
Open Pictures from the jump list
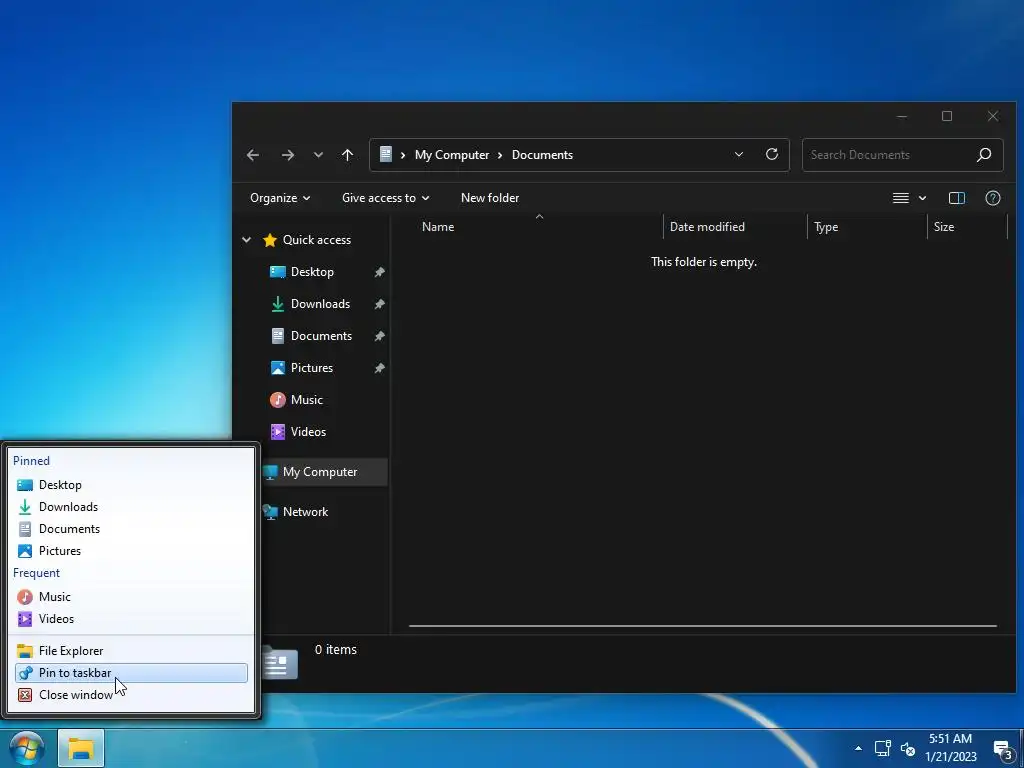pos(131,551)
